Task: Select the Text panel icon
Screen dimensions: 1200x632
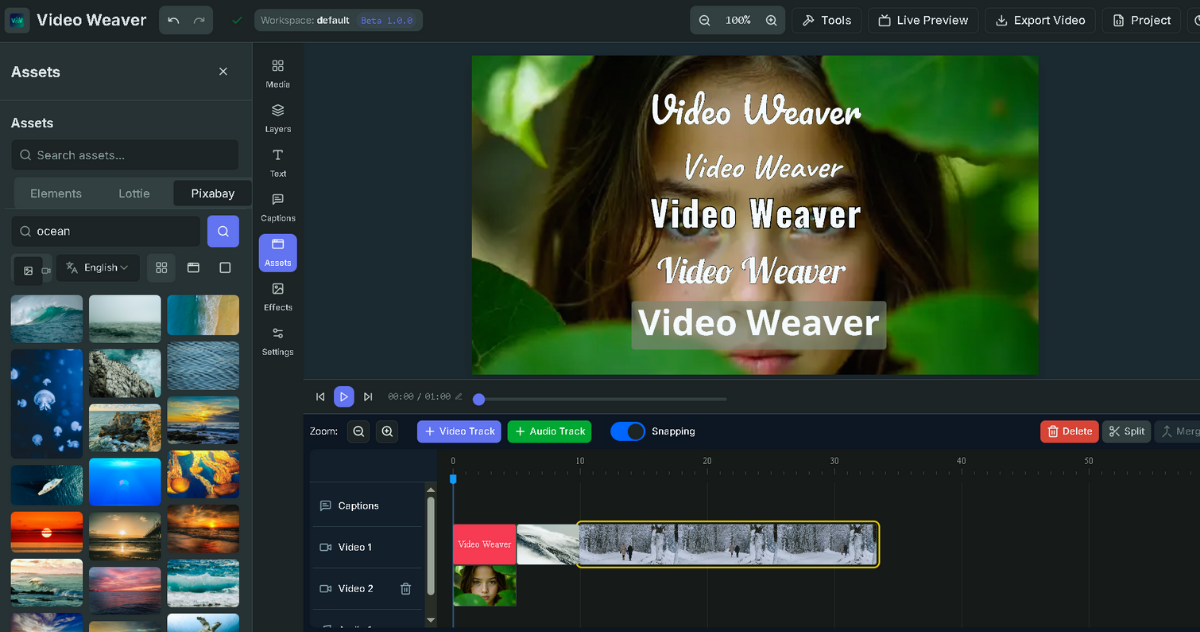Action: click(277, 160)
